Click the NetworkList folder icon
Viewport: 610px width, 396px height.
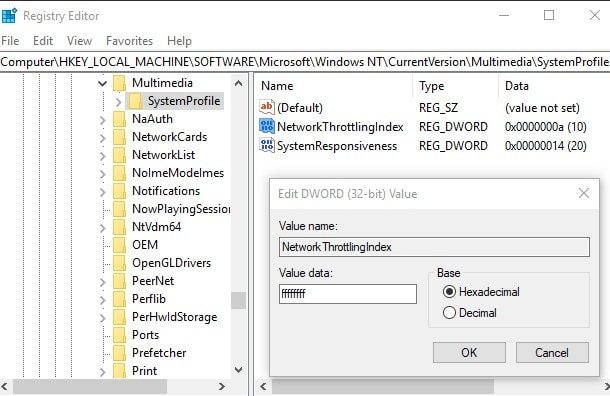click(x=119, y=155)
